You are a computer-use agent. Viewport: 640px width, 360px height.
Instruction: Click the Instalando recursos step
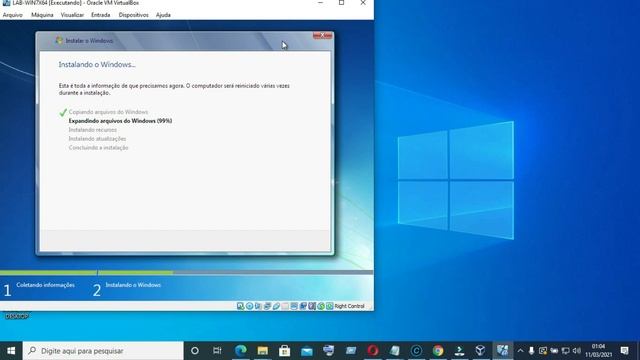pos(93,130)
